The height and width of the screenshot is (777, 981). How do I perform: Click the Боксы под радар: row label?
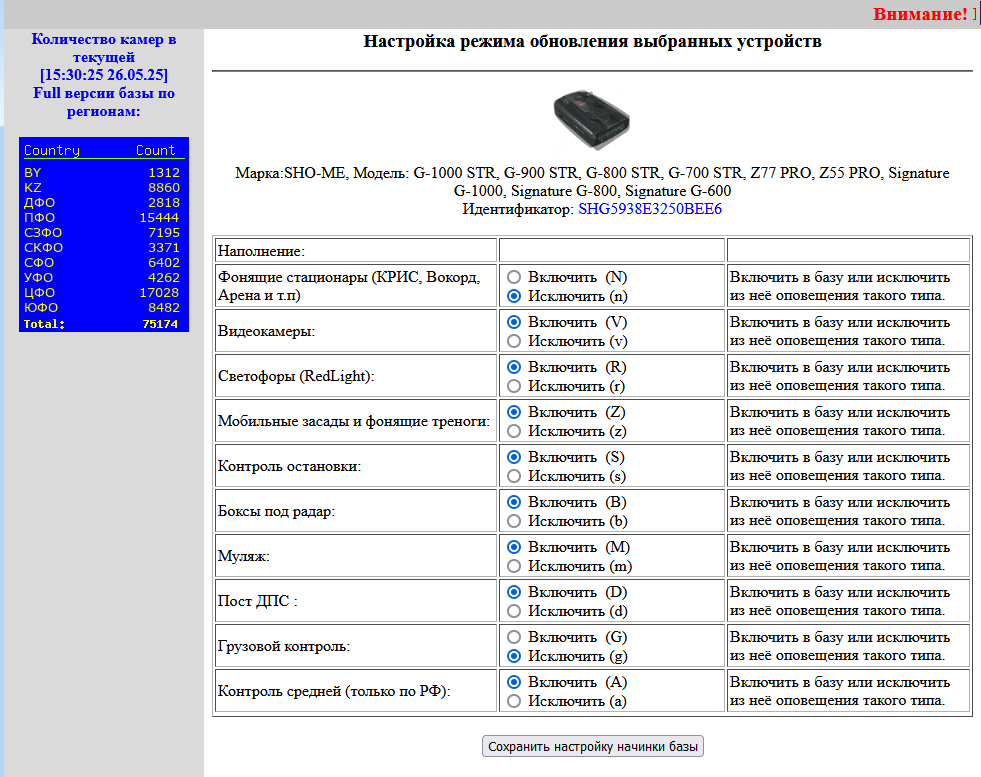click(x=277, y=512)
